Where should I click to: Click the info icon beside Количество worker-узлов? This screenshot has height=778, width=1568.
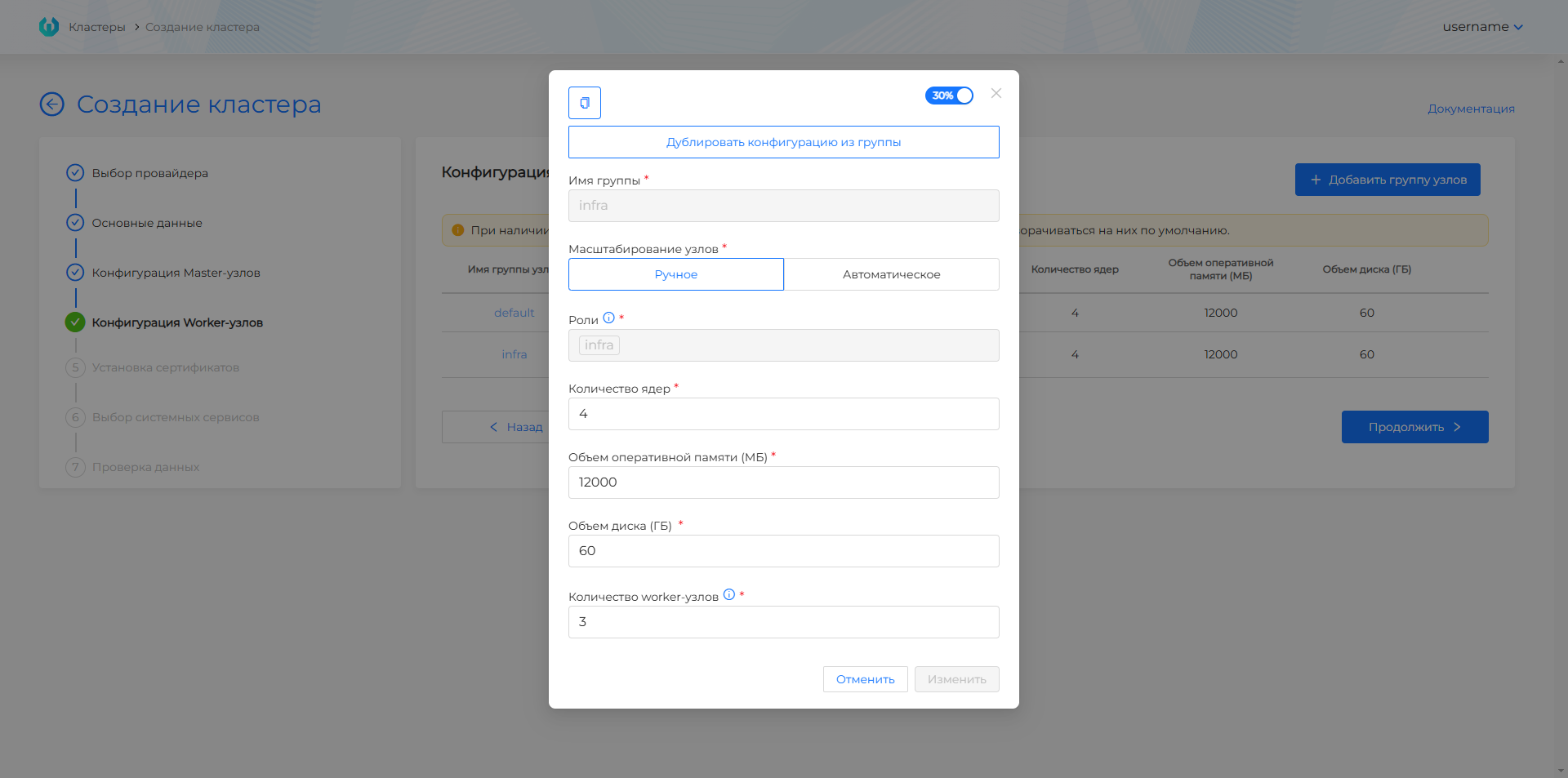728,595
